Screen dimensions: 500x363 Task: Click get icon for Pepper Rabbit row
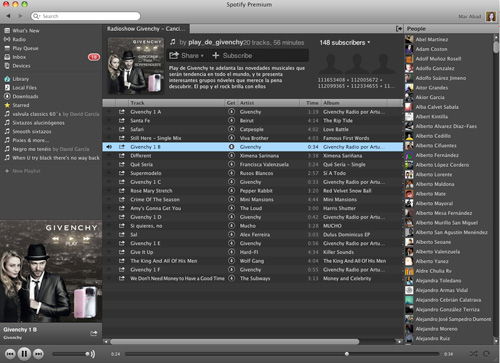(x=231, y=190)
